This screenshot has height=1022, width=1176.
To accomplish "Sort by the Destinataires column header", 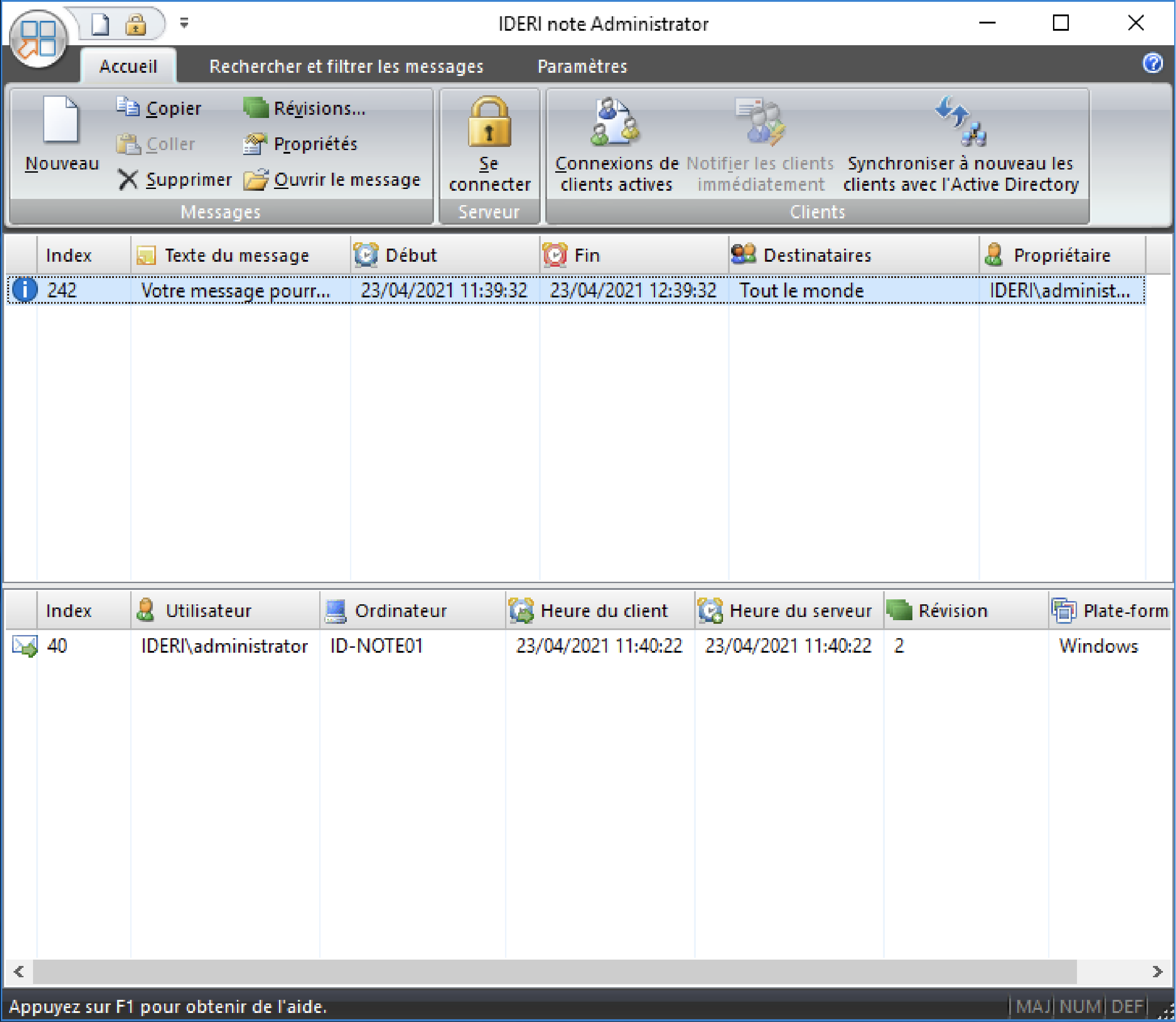I will pos(855,255).
